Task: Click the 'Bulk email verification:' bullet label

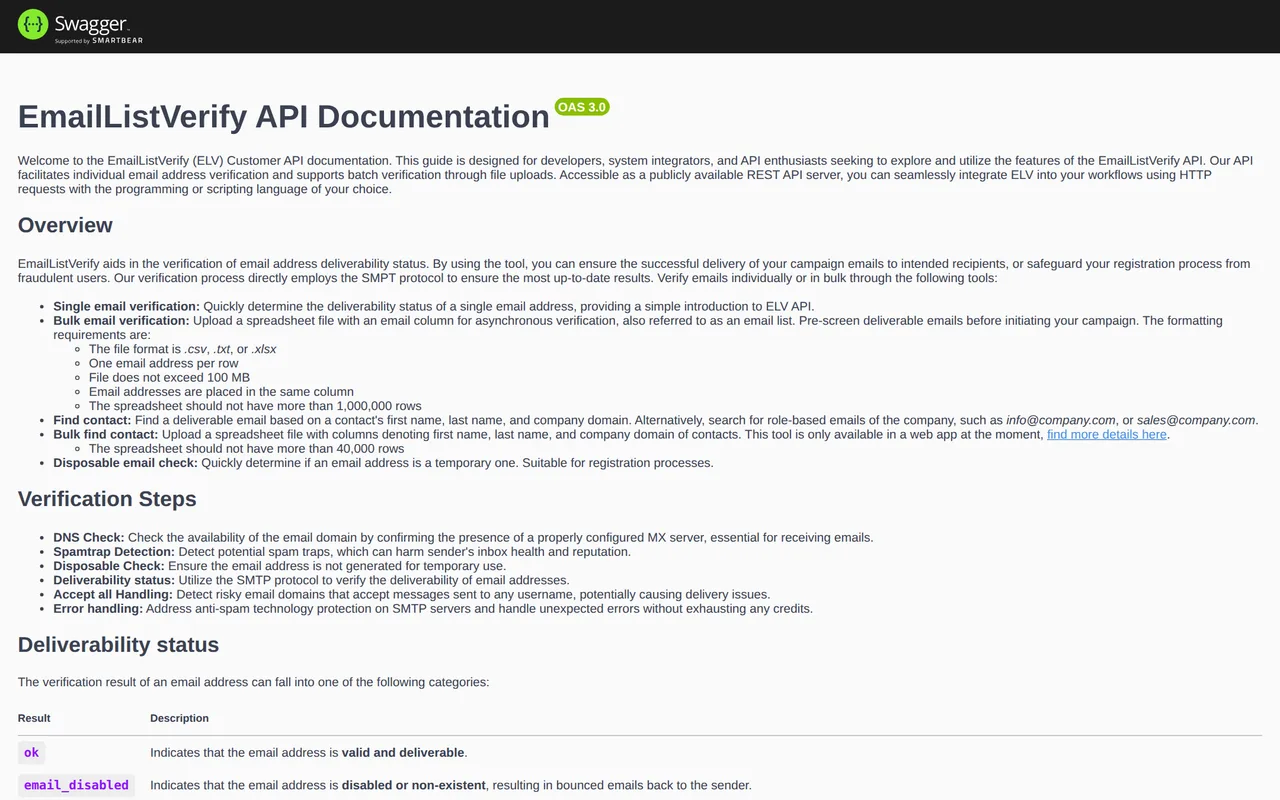Action: click(121, 321)
